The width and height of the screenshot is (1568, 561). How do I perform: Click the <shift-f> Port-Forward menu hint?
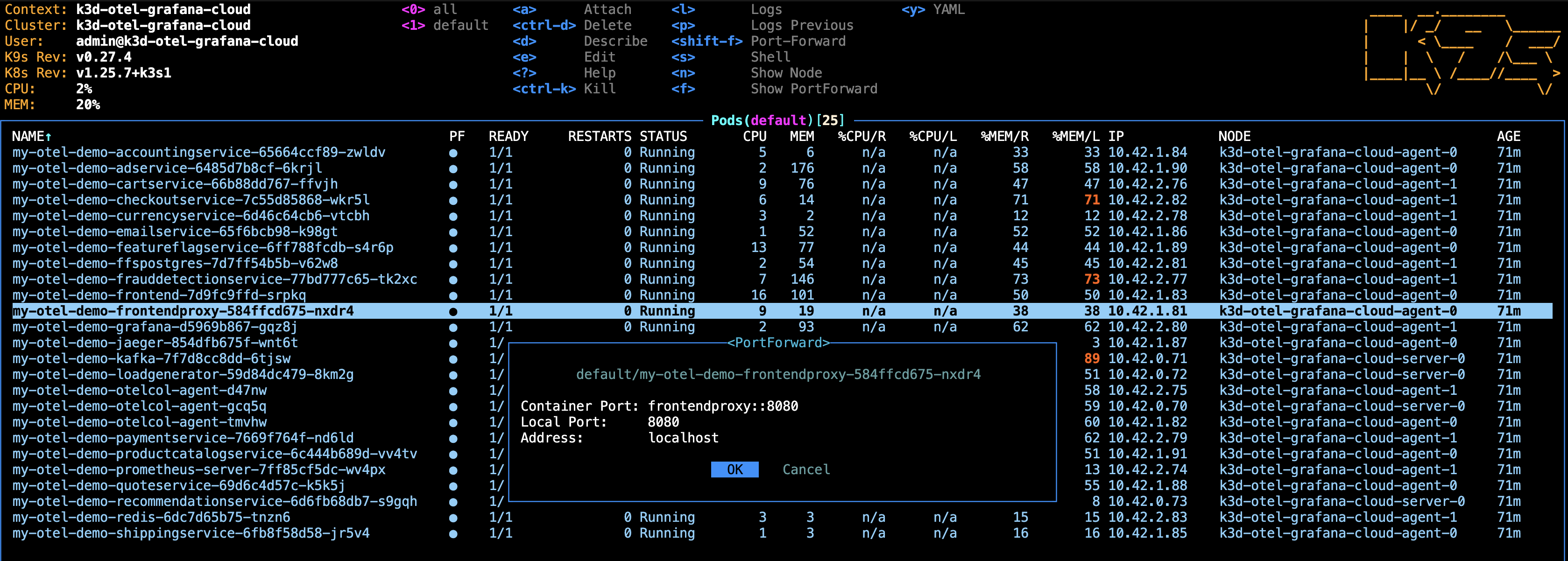click(758, 41)
